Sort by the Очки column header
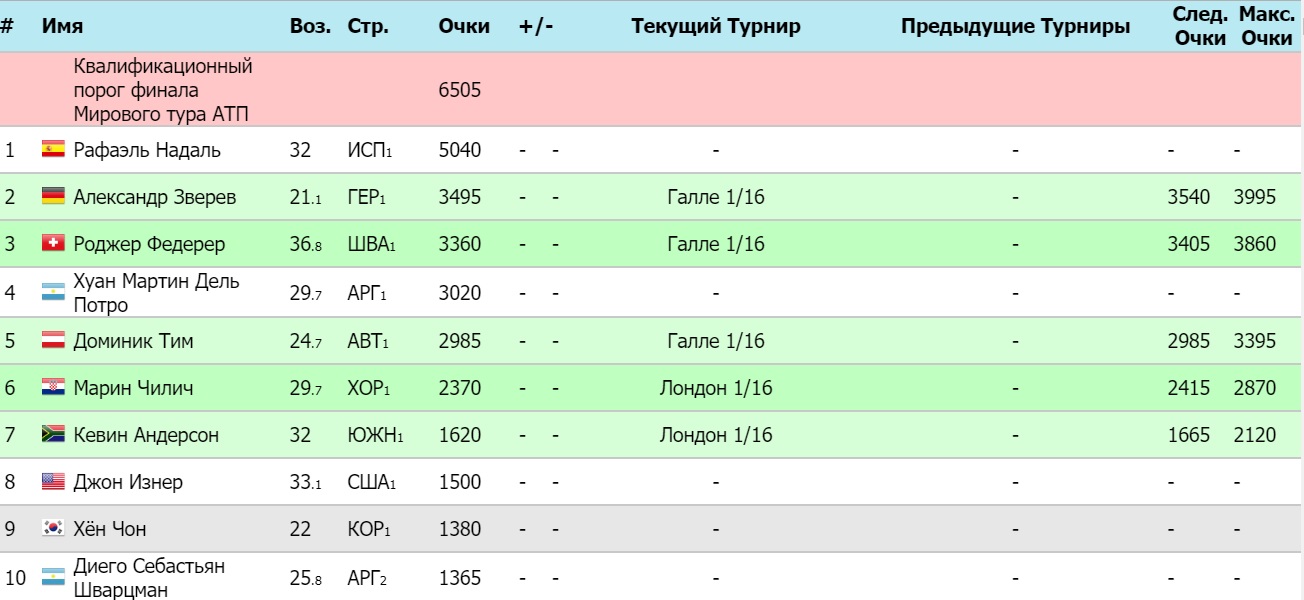The height and width of the screenshot is (600, 1304). [464, 27]
